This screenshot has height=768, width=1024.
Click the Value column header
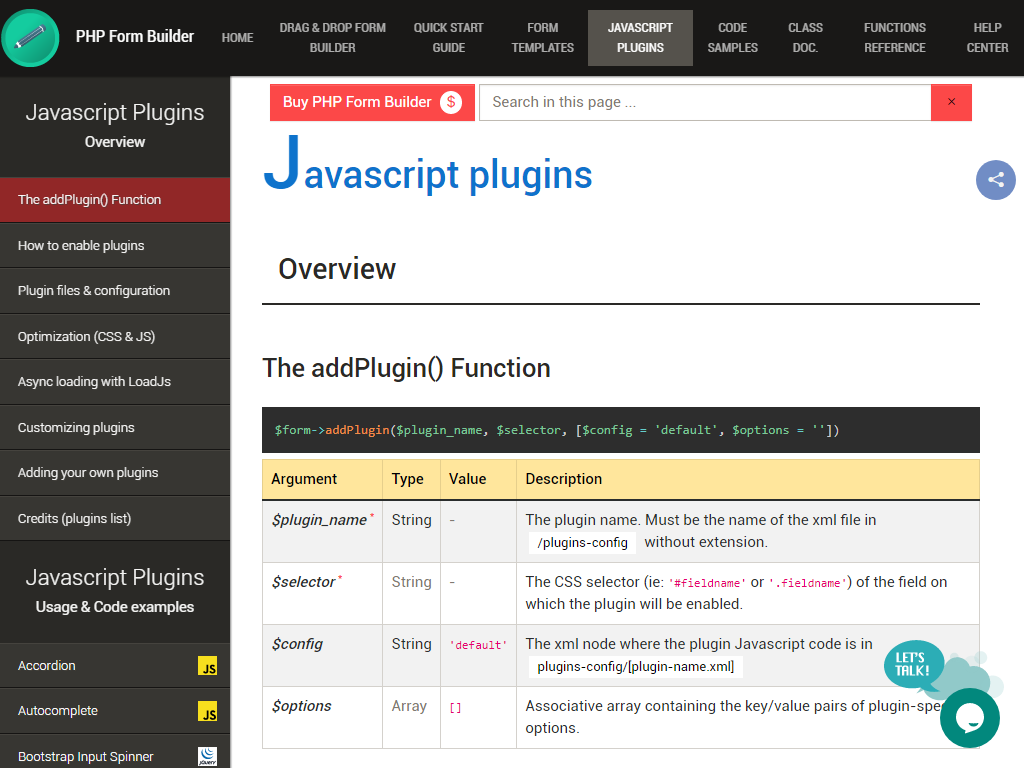coord(479,479)
